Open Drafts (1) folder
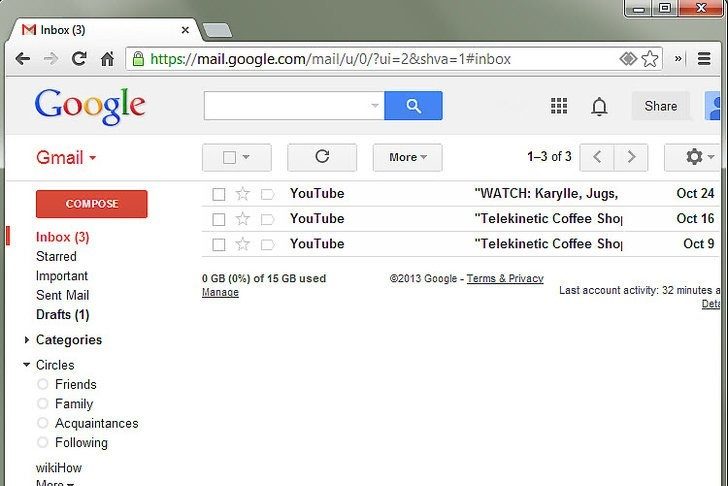The height and width of the screenshot is (486, 728). 62,315
